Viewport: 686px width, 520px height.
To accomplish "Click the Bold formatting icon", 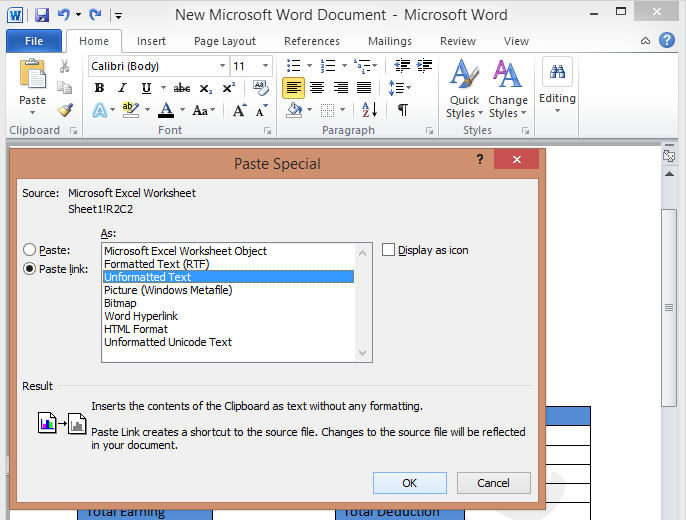I will 99,88.
